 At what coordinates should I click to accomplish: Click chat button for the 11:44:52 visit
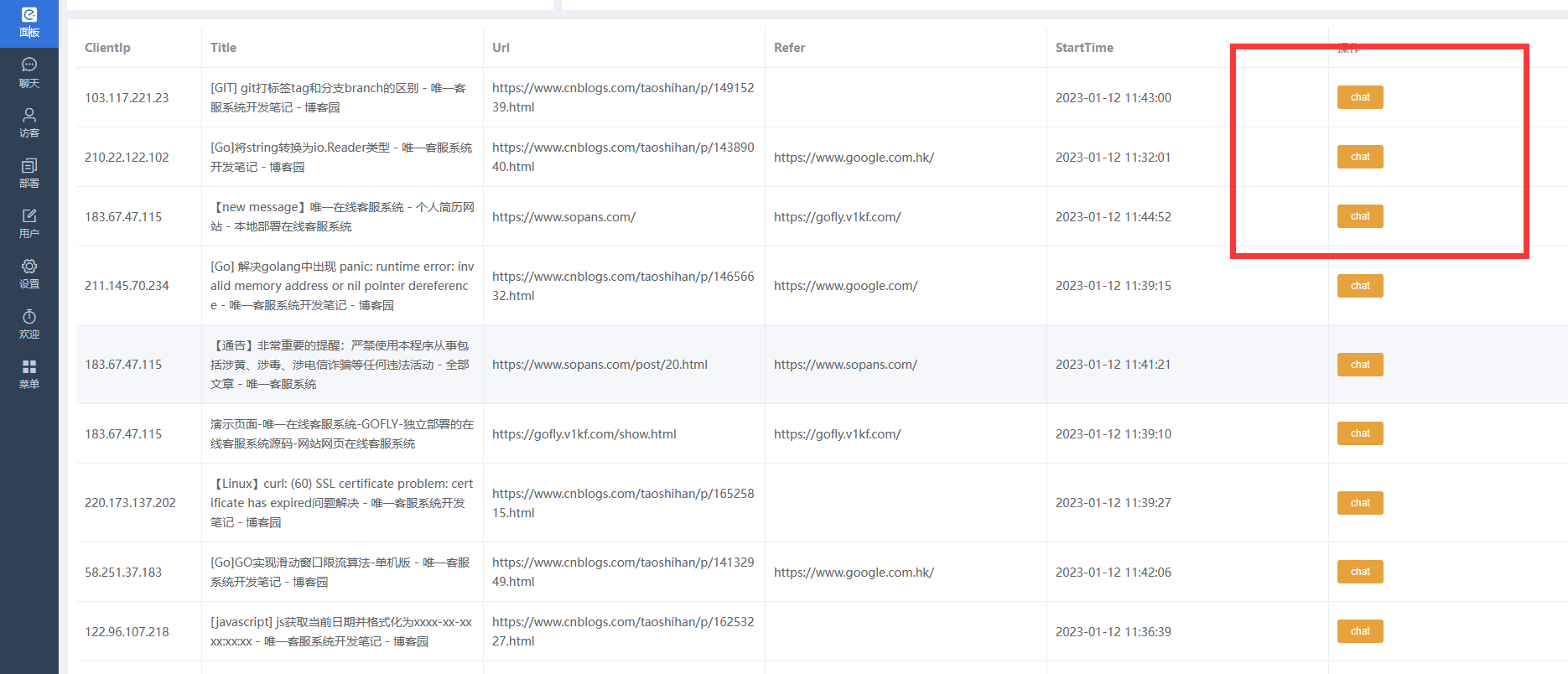point(1359,216)
